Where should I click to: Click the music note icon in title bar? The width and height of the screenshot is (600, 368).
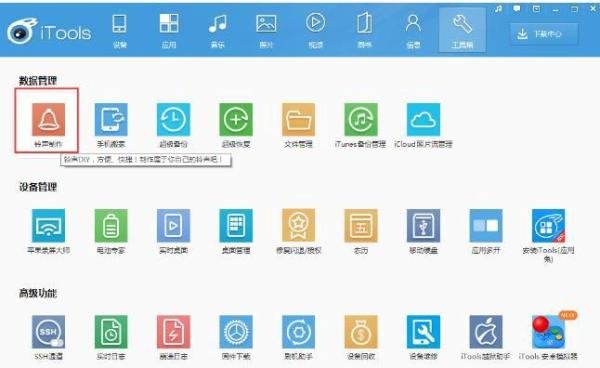click(x=498, y=8)
